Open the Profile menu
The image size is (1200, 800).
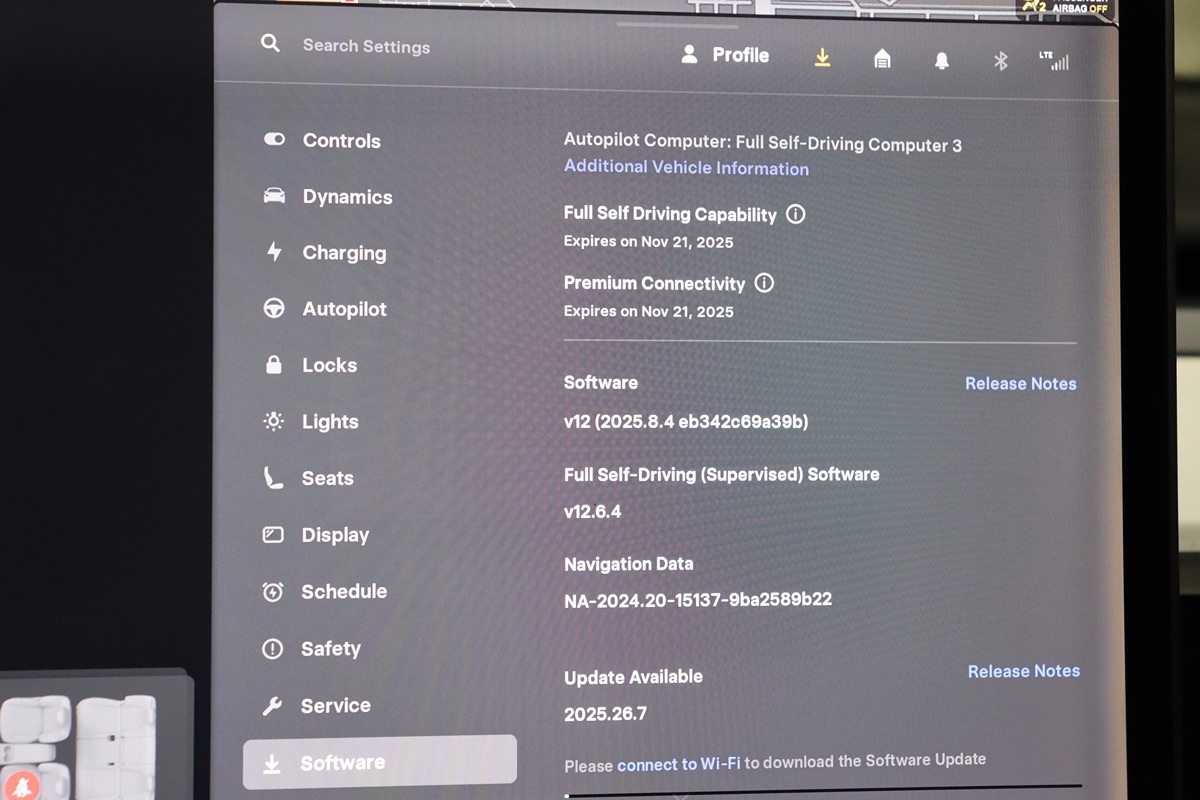[x=725, y=55]
